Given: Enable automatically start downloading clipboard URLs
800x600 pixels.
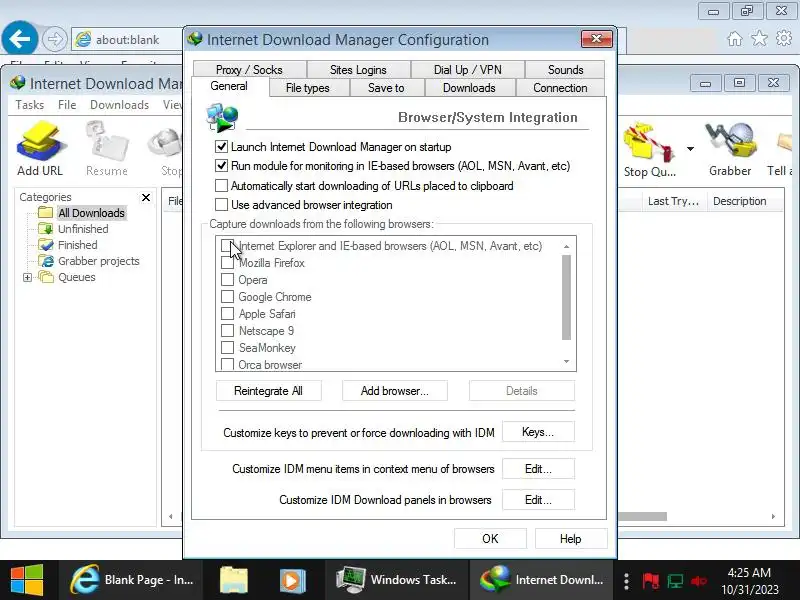Looking at the screenshot, I should (x=221, y=186).
